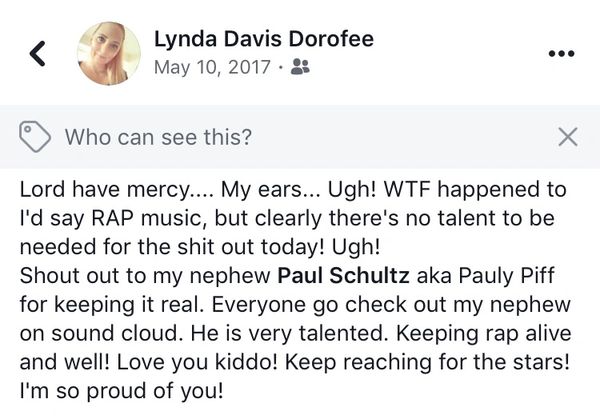Tap the "Who can see this?" text
Screen dimensions: 600x419
158,137
